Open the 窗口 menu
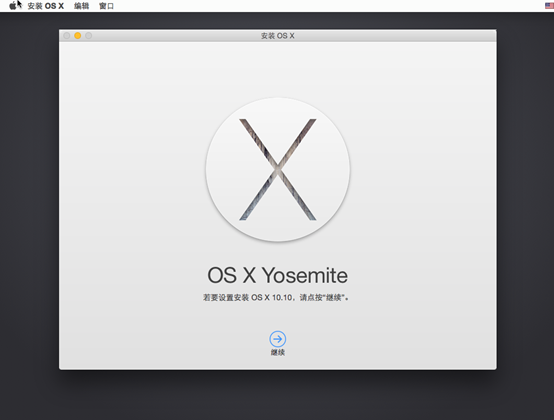This screenshot has width=554, height=420. pos(106,6)
